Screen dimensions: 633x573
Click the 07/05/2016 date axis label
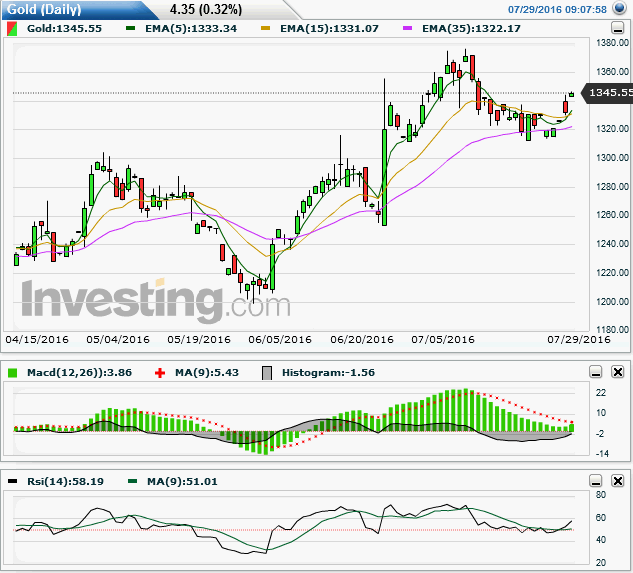pos(443,340)
